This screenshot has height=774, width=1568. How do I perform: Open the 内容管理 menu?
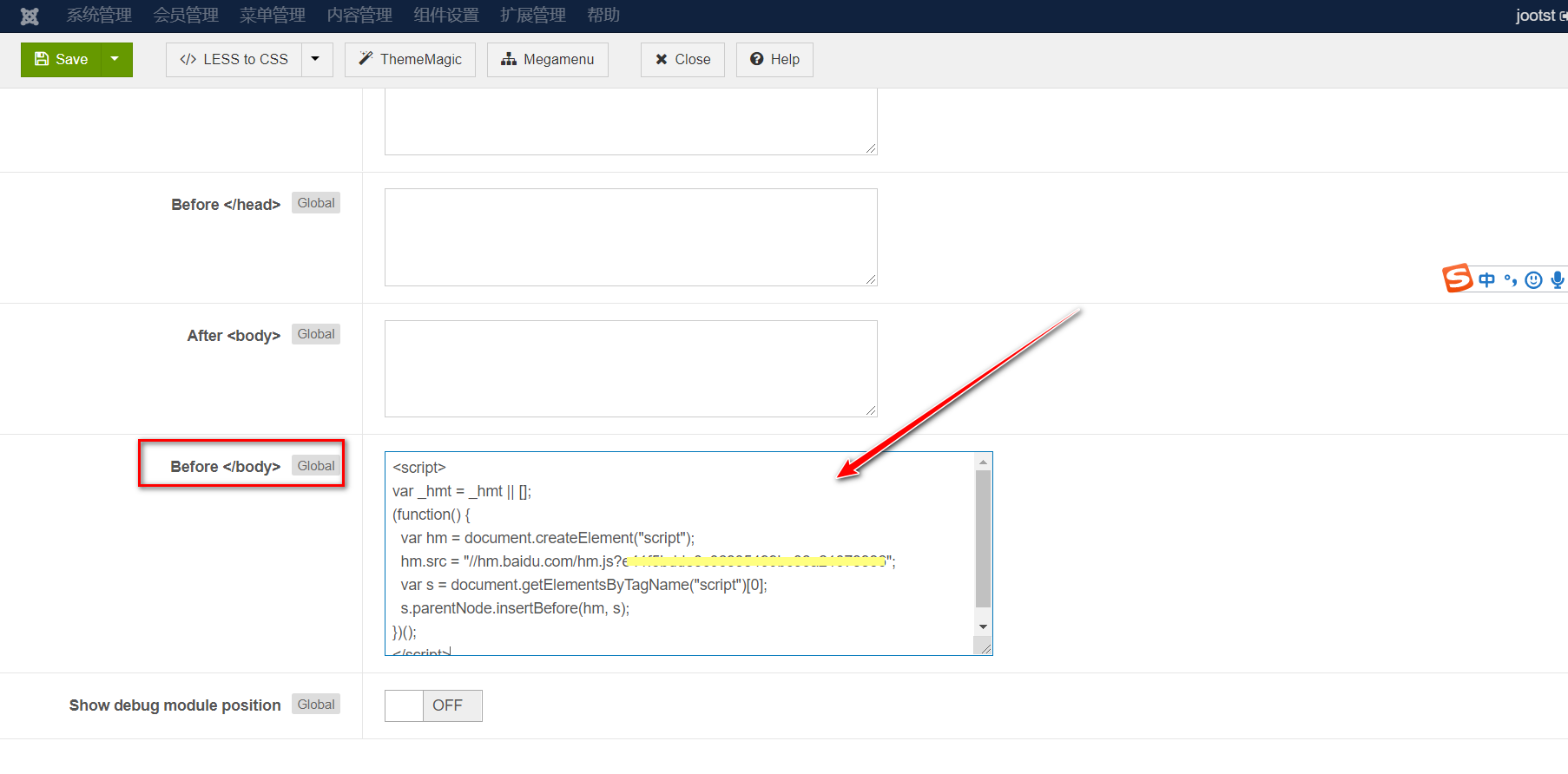point(359,16)
